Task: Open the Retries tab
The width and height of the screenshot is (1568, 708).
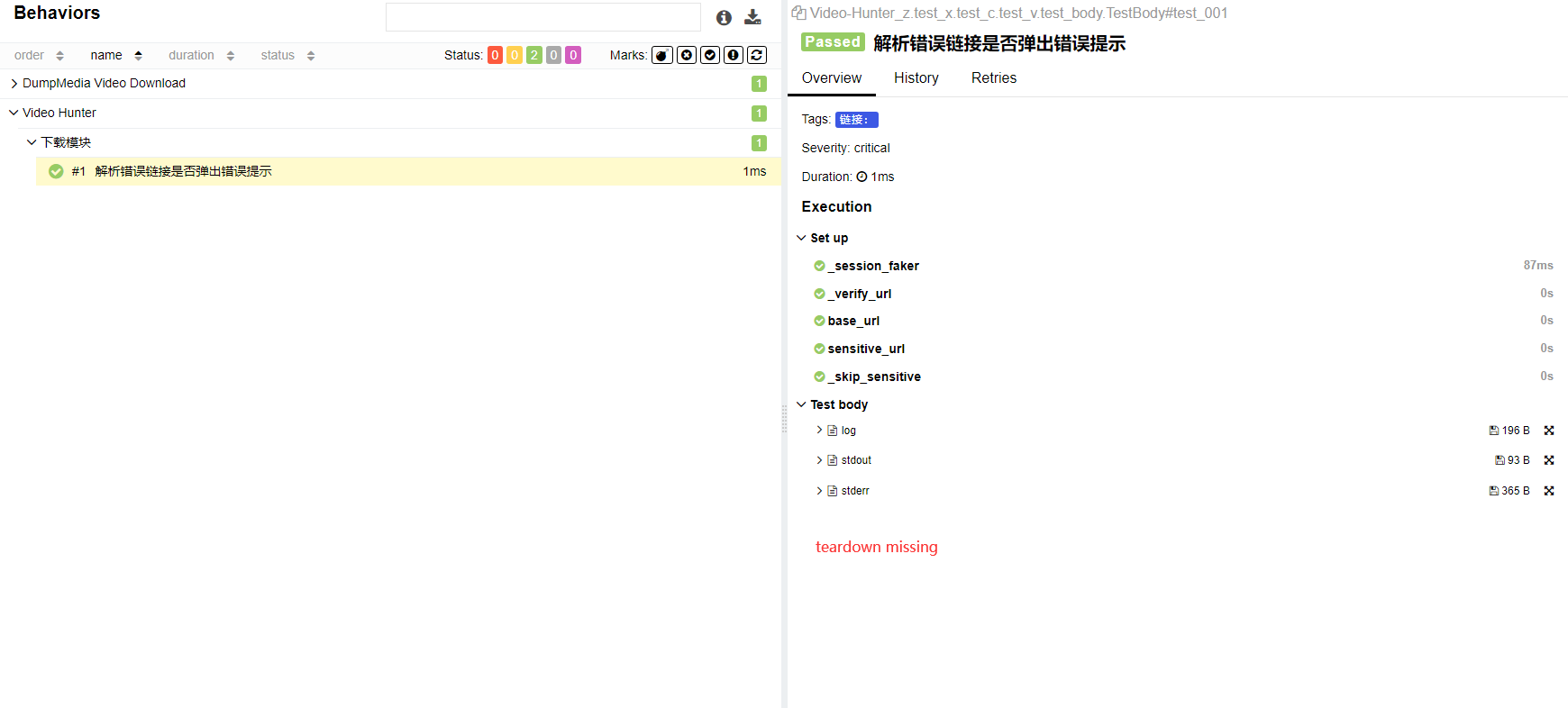Action: pyautogui.click(x=994, y=78)
